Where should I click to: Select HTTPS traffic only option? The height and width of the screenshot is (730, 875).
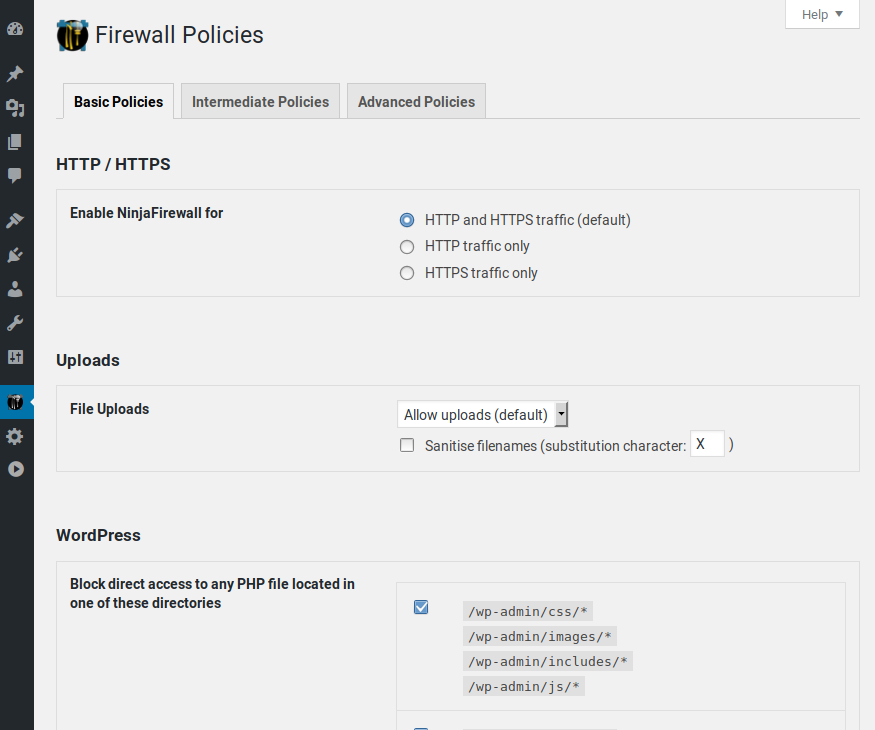[407, 274]
